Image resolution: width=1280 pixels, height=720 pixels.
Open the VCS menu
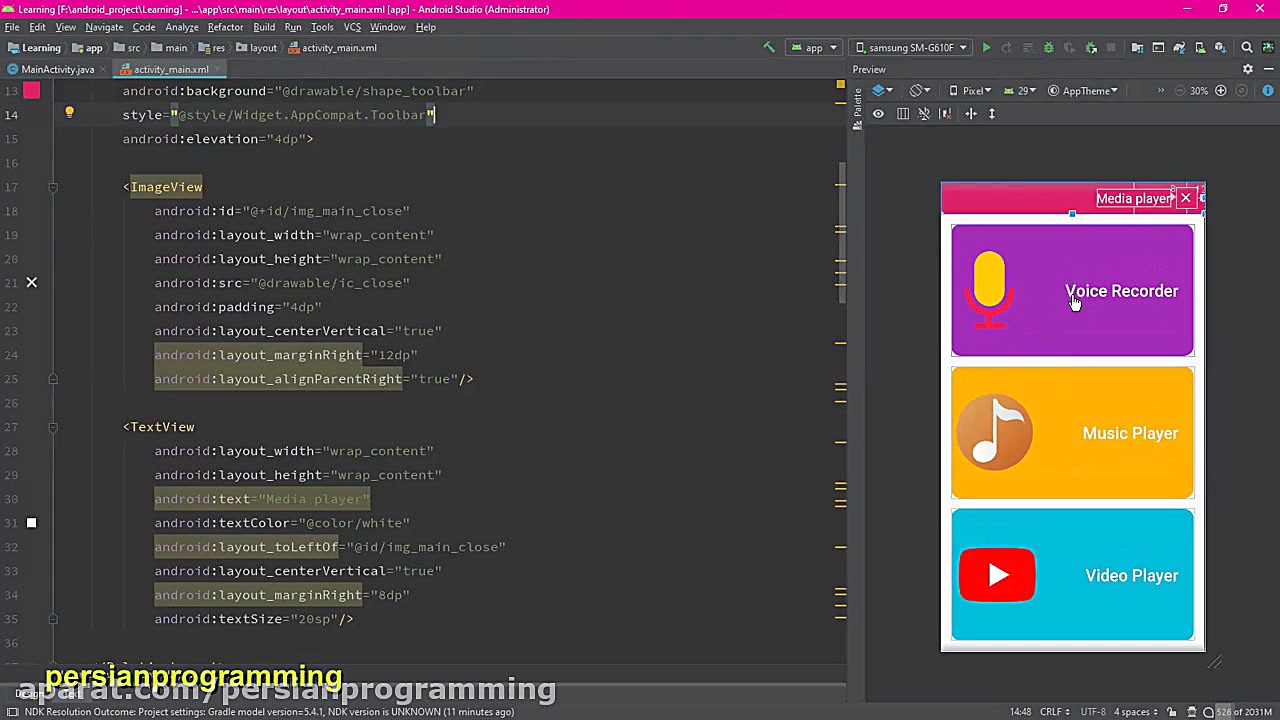(x=352, y=27)
